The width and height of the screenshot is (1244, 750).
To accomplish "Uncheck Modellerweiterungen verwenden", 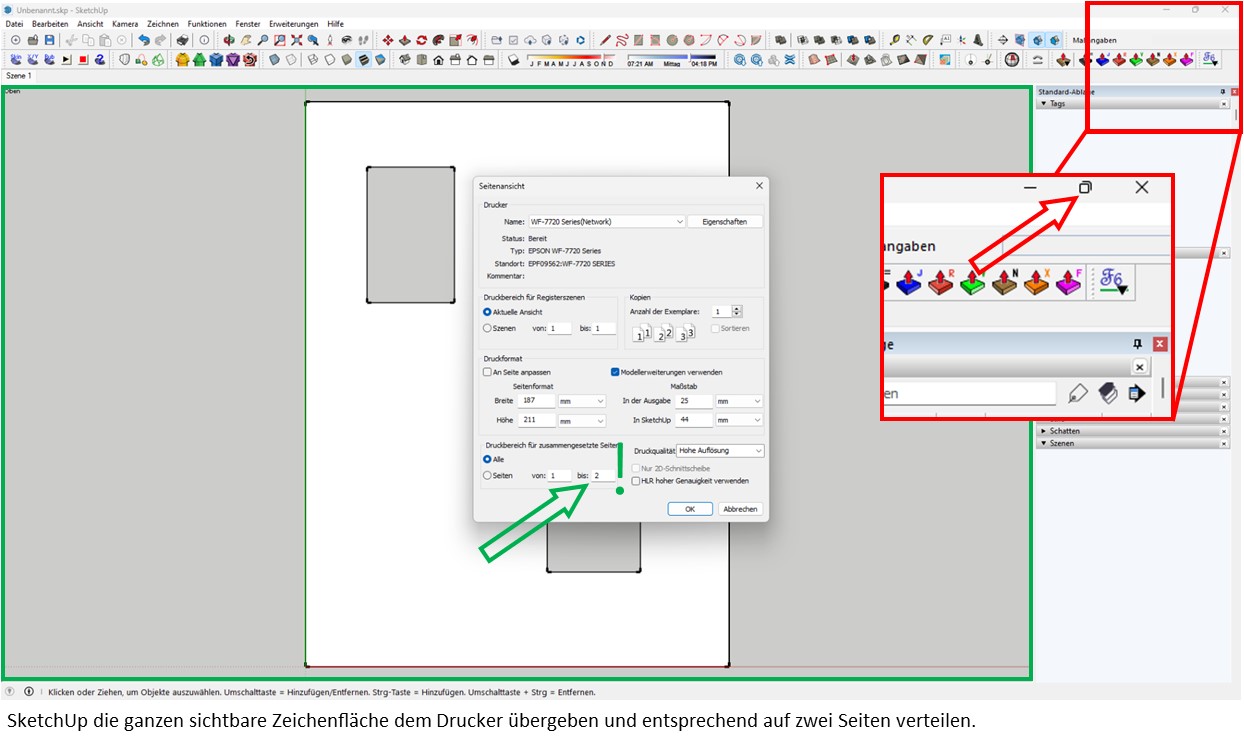I will 615,372.
